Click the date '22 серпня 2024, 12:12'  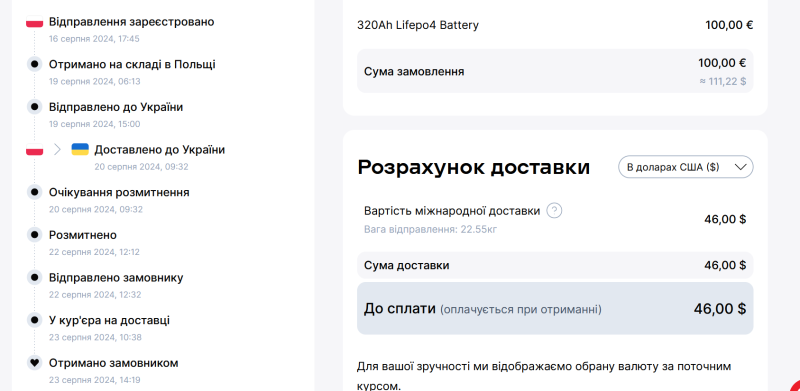tap(94, 252)
